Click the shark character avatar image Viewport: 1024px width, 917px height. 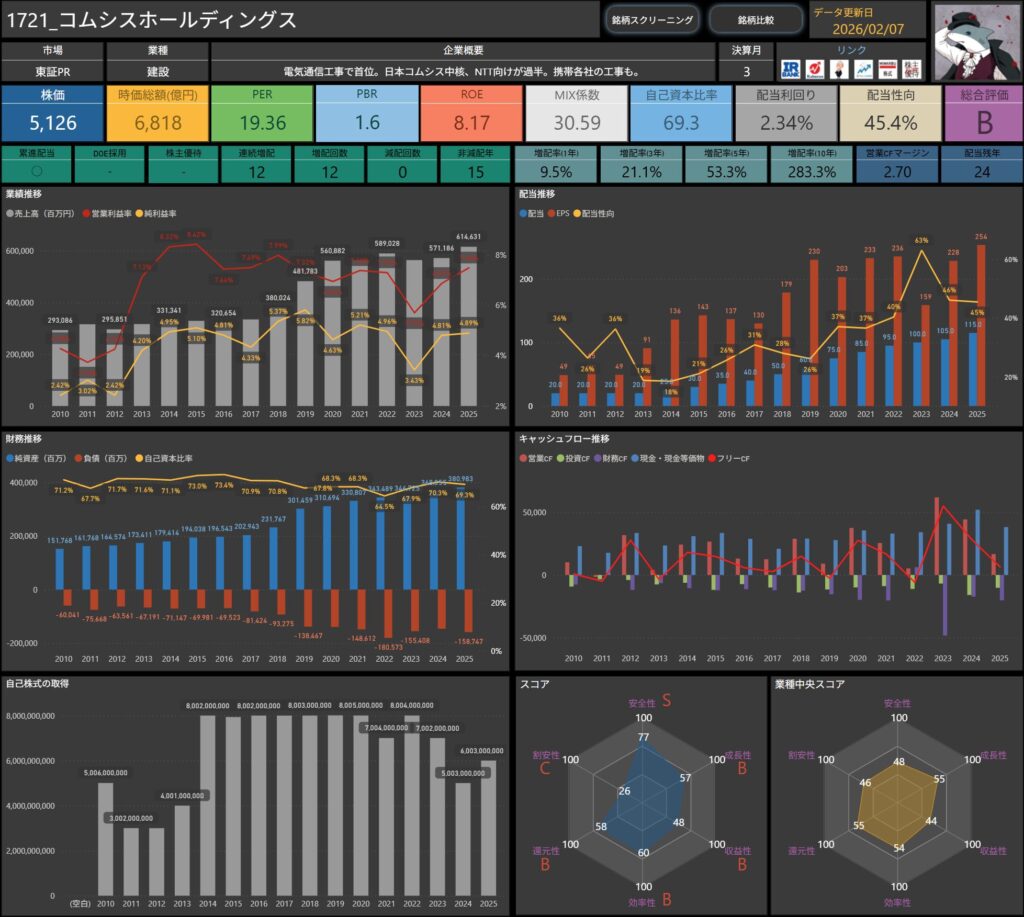click(977, 40)
